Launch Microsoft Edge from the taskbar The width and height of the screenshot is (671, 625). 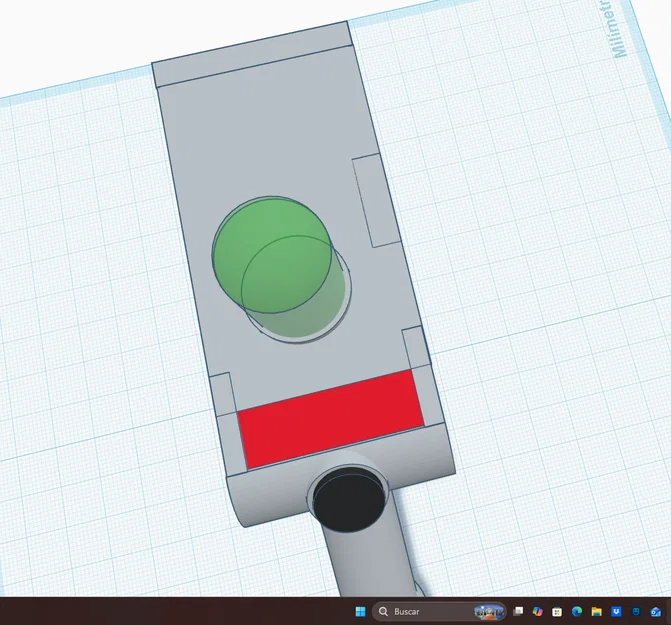(576, 611)
